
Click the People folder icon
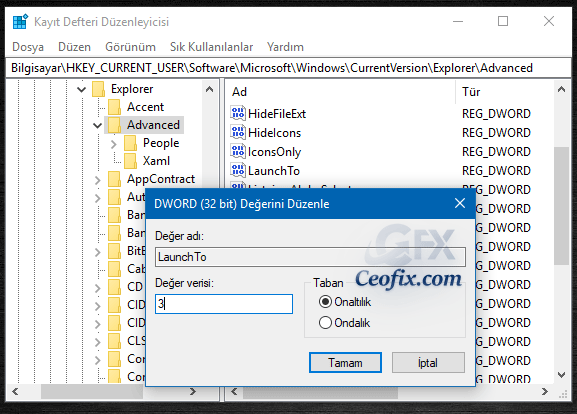130,143
